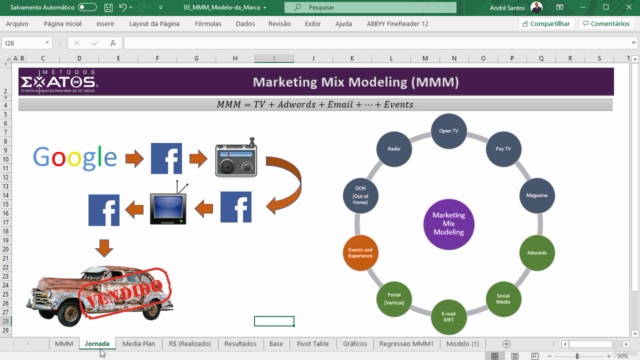Click the Radio circle in diagram
Screen dimensions: 640x360
394,149
